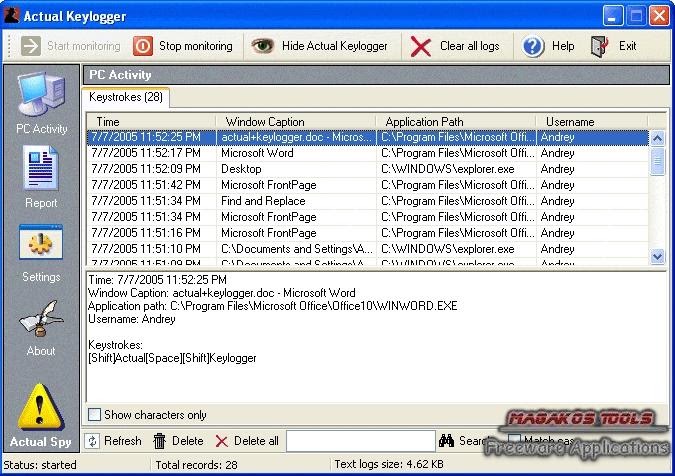Screen dimensions: 675x476
Task: Open the Settings gear window icon
Action: tap(41, 242)
